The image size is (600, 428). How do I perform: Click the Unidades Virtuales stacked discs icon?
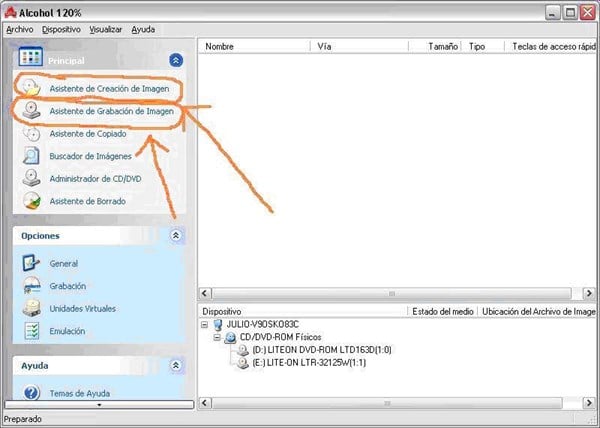tap(31, 308)
